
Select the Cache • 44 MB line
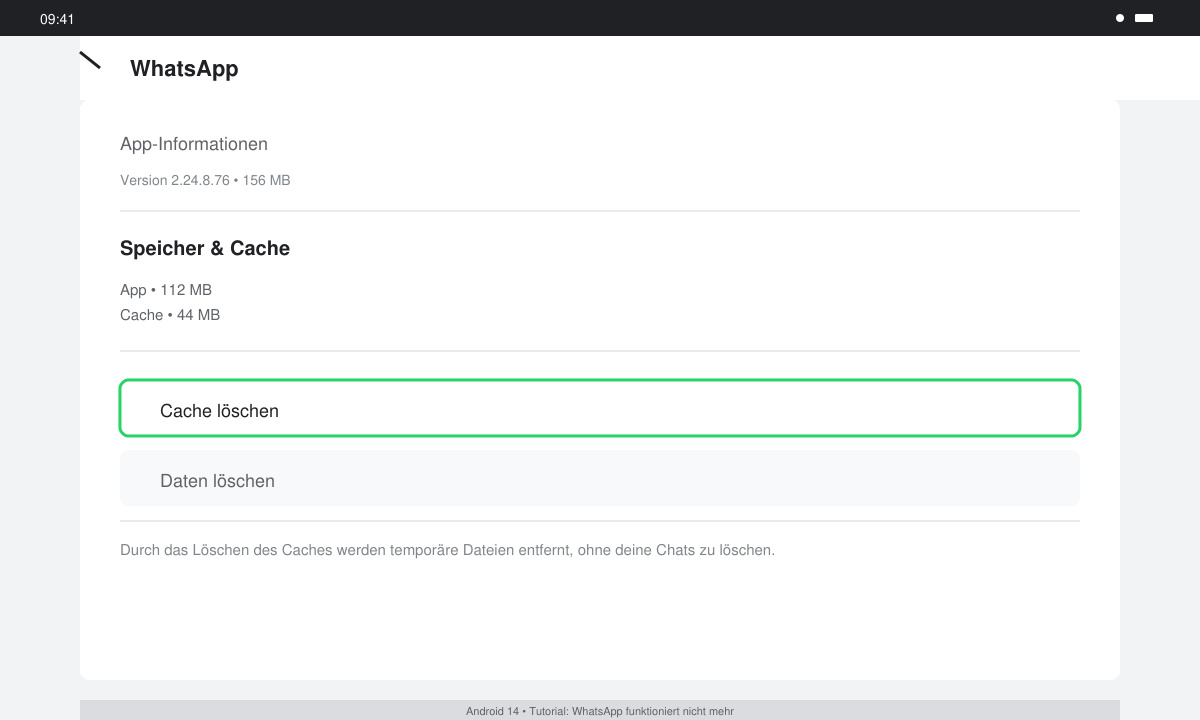pos(170,315)
